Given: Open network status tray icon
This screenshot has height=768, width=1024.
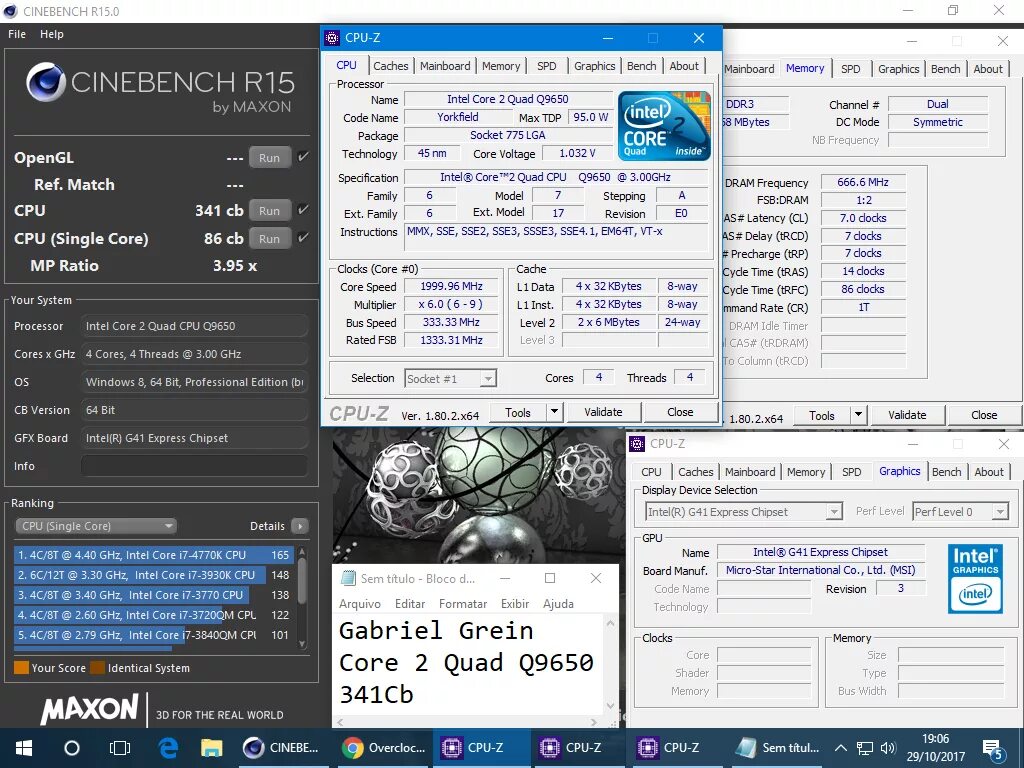Looking at the screenshot, I should (865, 748).
